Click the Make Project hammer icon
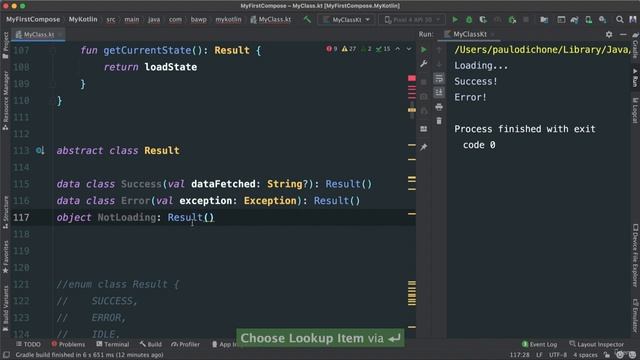 click(x=307, y=19)
